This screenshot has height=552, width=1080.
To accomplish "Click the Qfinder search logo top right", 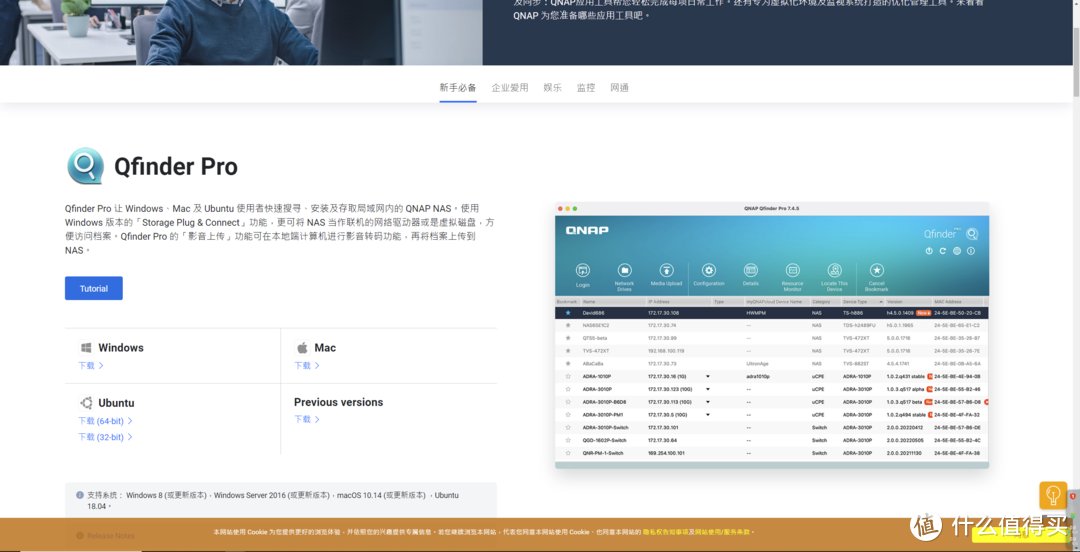I will coord(971,234).
